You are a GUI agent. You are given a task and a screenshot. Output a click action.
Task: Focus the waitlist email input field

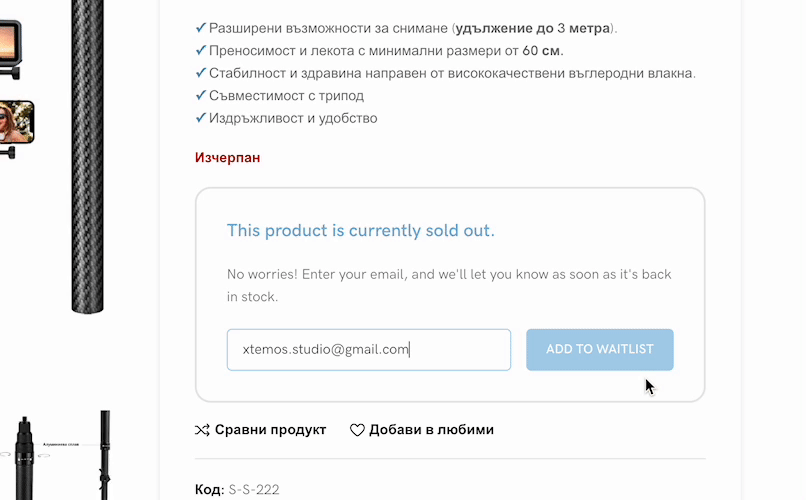click(x=368, y=350)
